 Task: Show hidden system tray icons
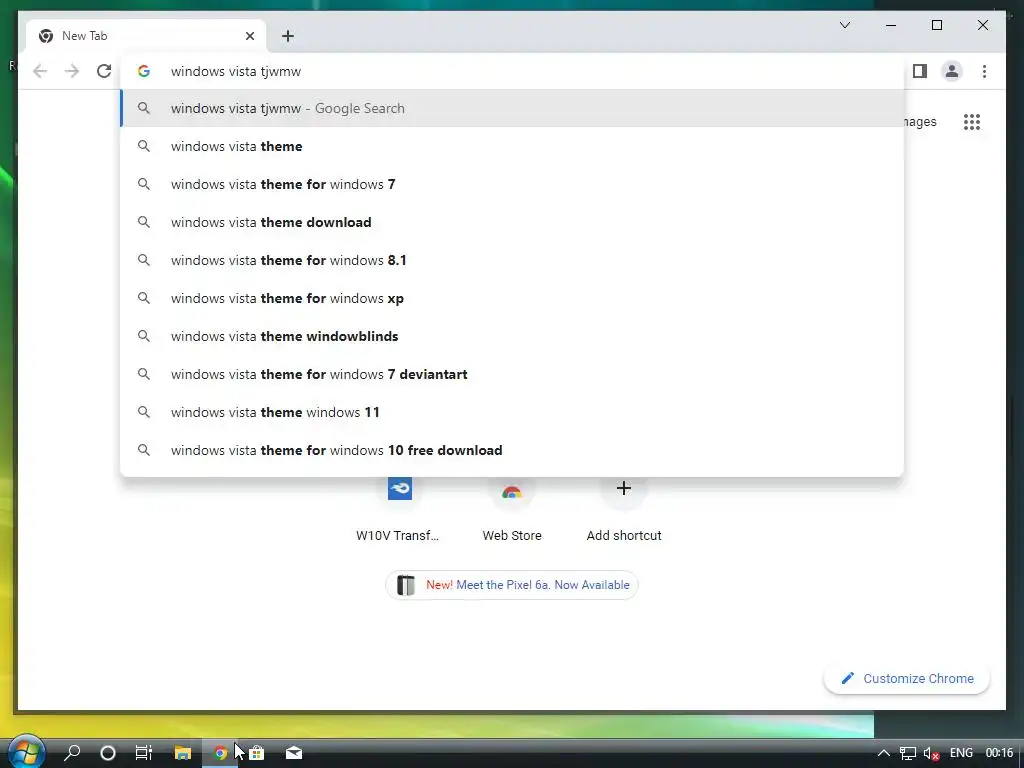click(x=883, y=754)
